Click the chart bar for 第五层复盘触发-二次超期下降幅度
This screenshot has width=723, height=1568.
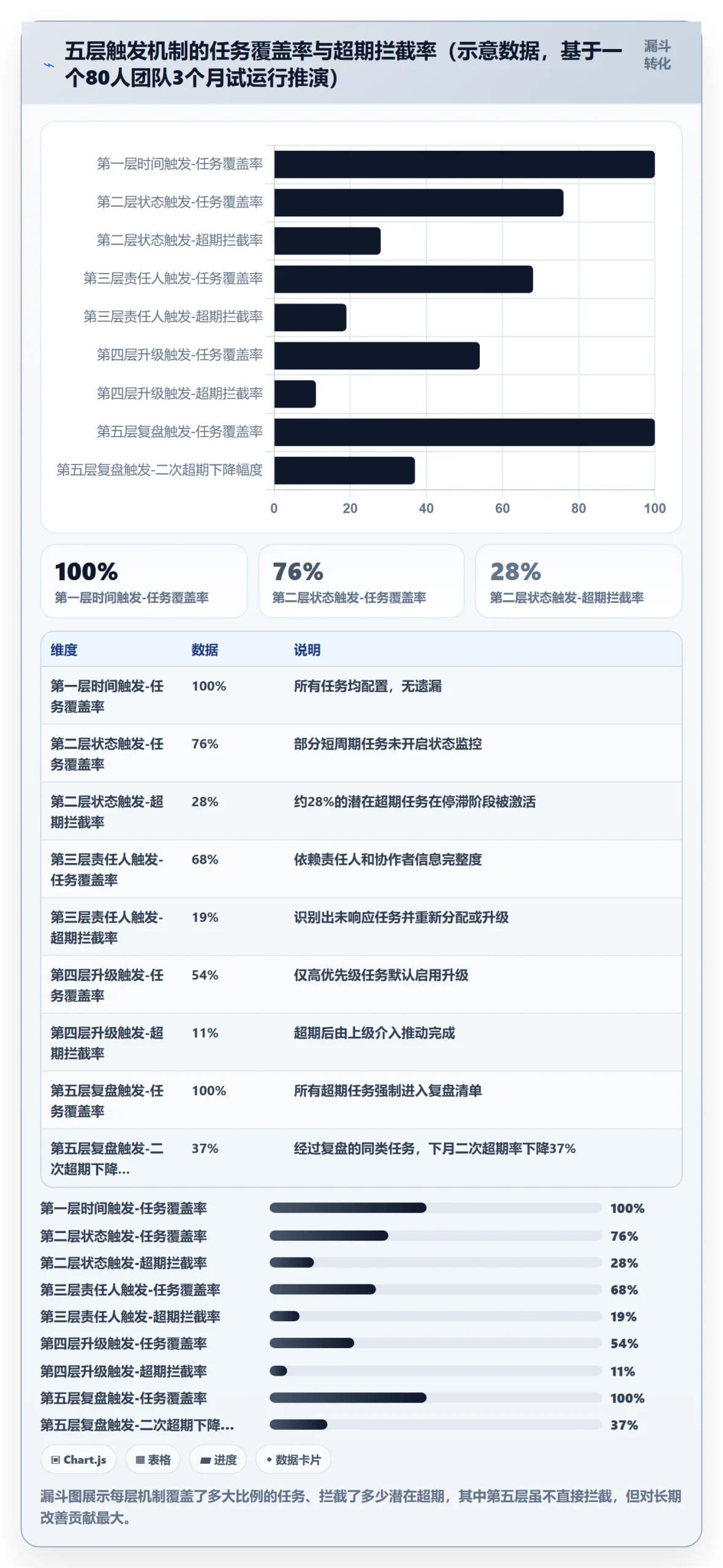[344, 470]
